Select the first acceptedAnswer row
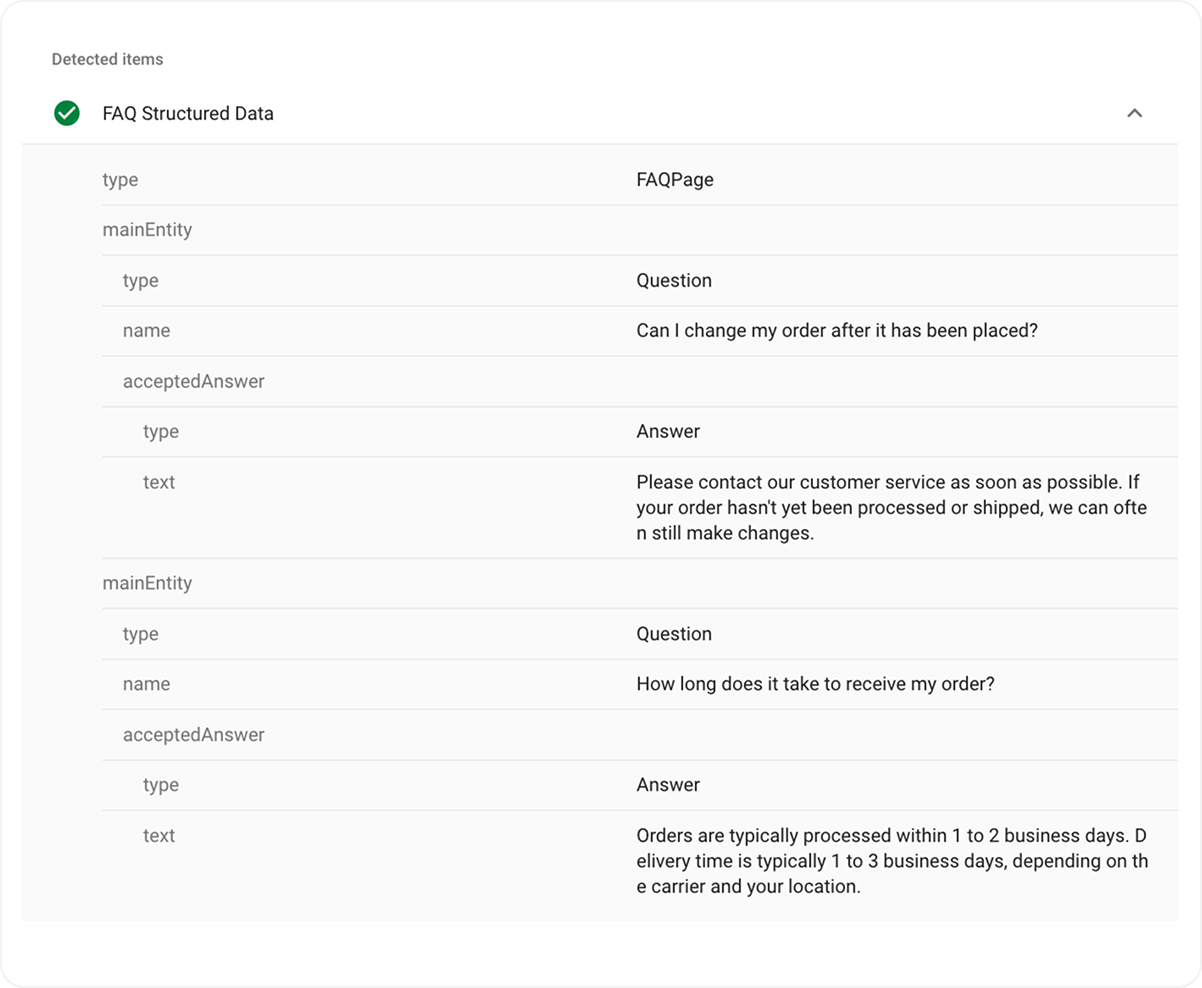The height and width of the screenshot is (988, 1202). tap(191, 382)
